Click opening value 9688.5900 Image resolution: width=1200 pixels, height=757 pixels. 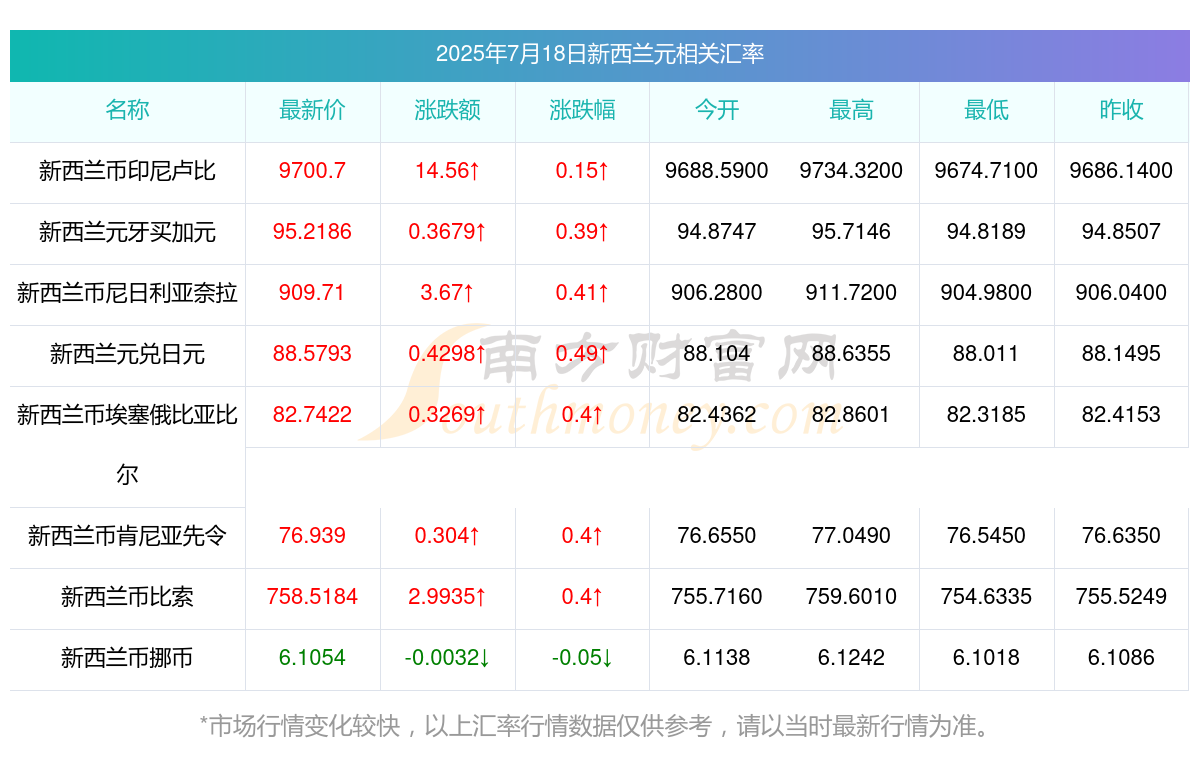pos(717,171)
